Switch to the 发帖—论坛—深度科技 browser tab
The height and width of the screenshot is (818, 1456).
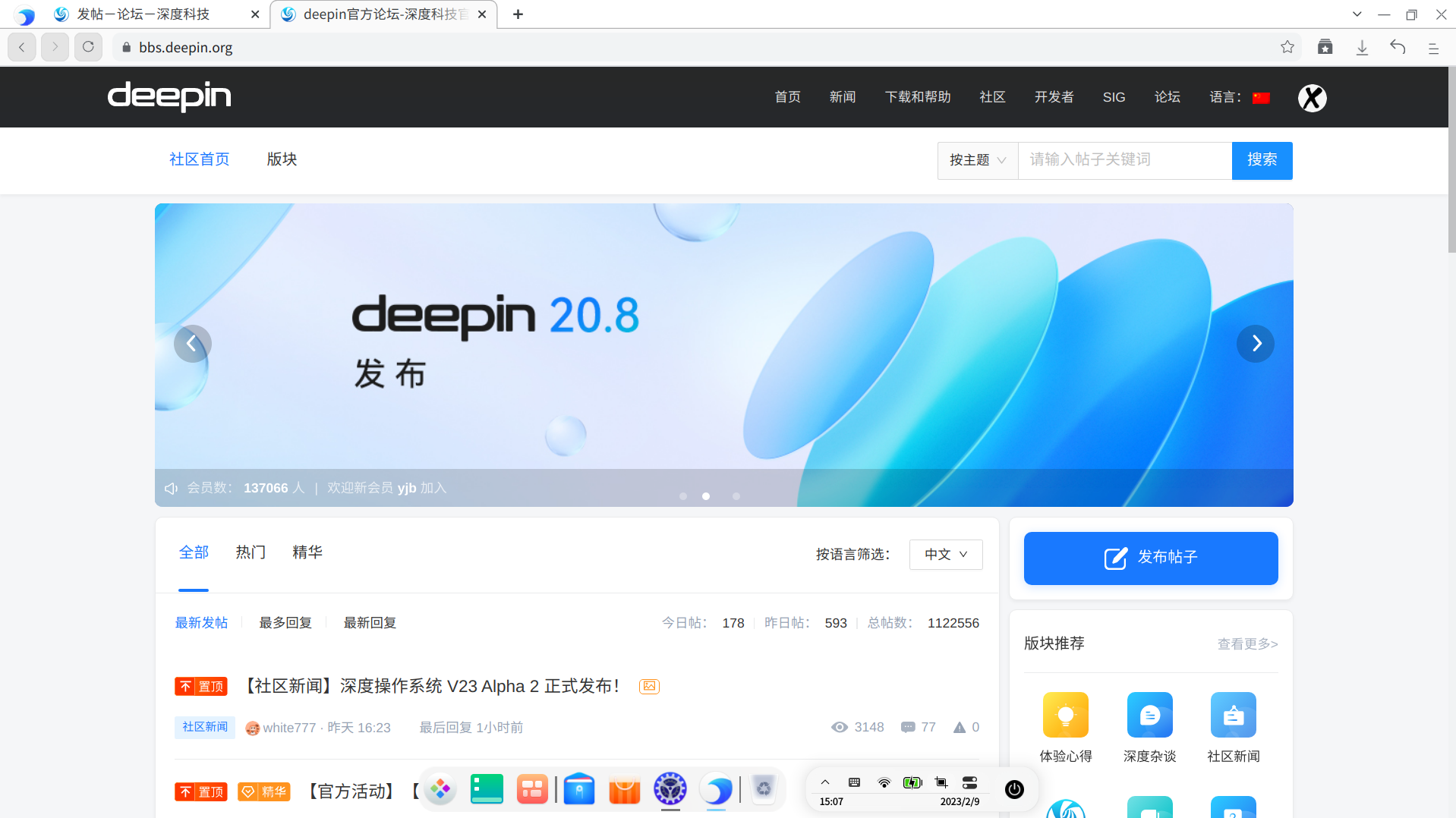tap(156, 14)
